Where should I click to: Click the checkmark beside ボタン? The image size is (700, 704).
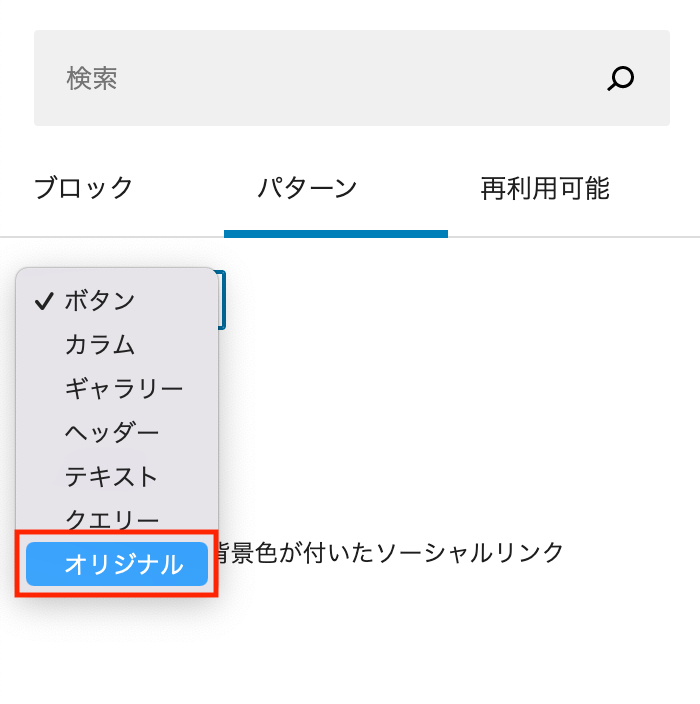click(x=43, y=300)
